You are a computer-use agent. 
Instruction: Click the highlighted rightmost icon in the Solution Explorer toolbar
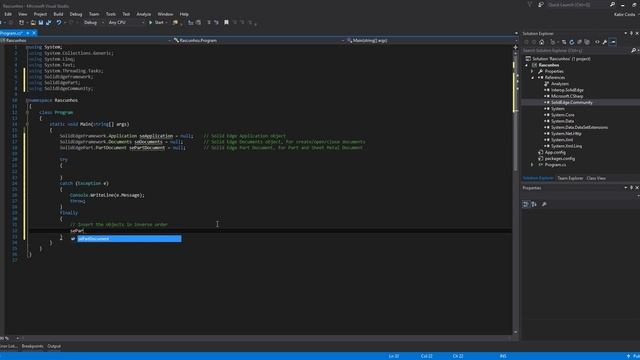(613, 42)
